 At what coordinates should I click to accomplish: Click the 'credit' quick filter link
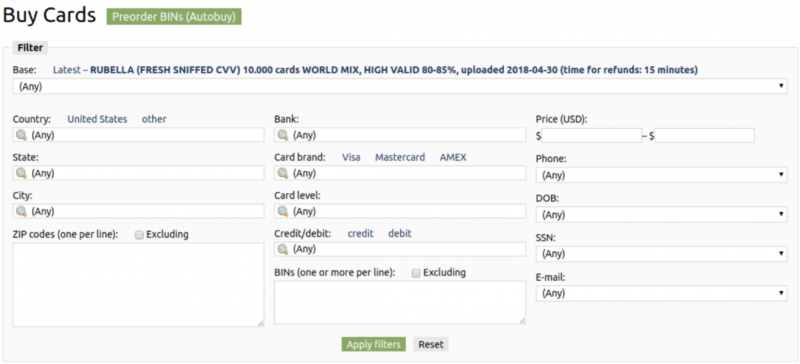pyautogui.click(x=361, y=233)
